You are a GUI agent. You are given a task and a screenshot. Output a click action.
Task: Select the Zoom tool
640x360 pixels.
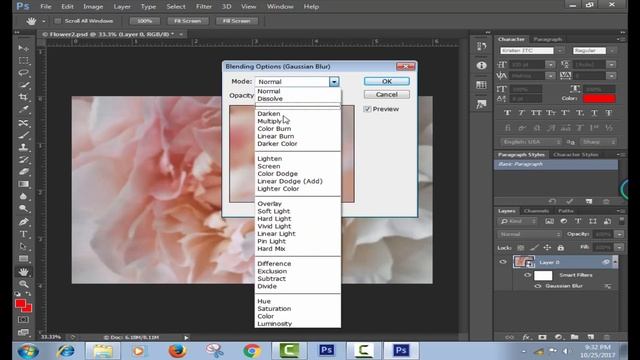click(23, 284)
